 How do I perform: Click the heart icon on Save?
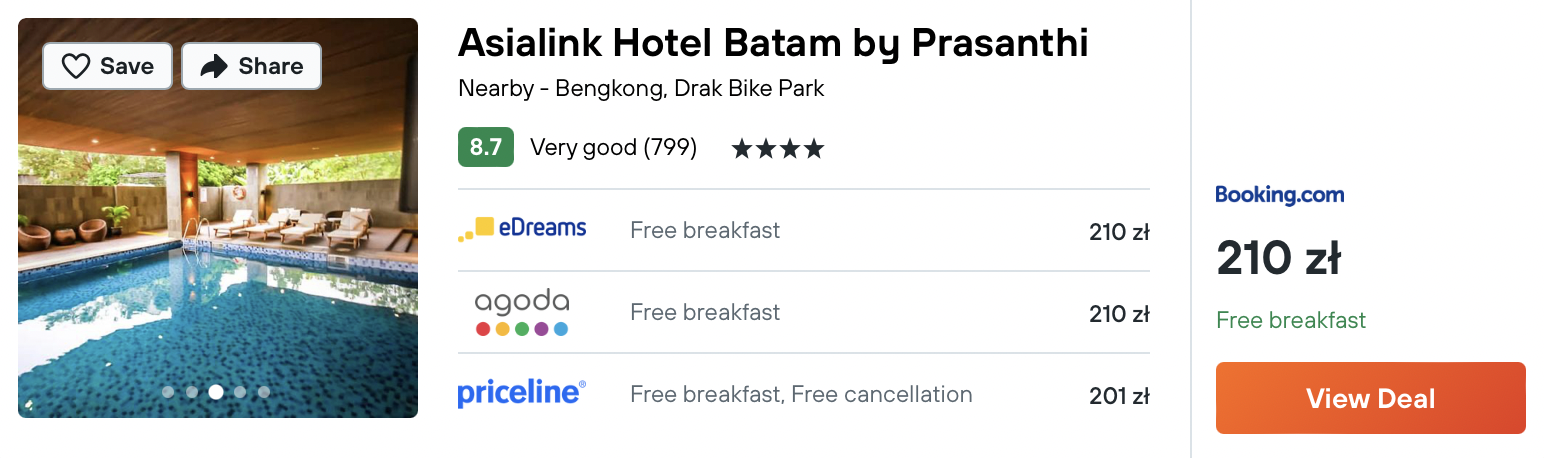point(76,66)
